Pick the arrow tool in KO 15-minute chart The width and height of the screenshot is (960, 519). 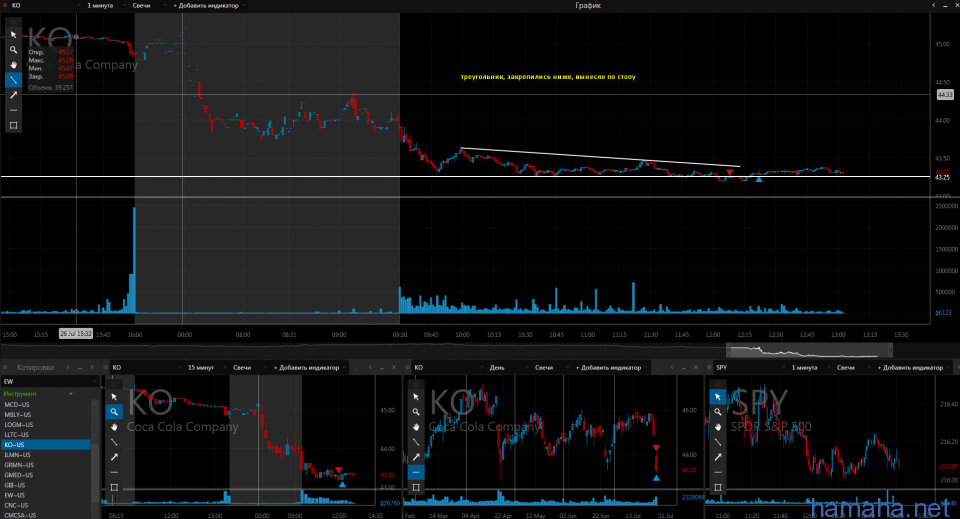click(114, 457)
